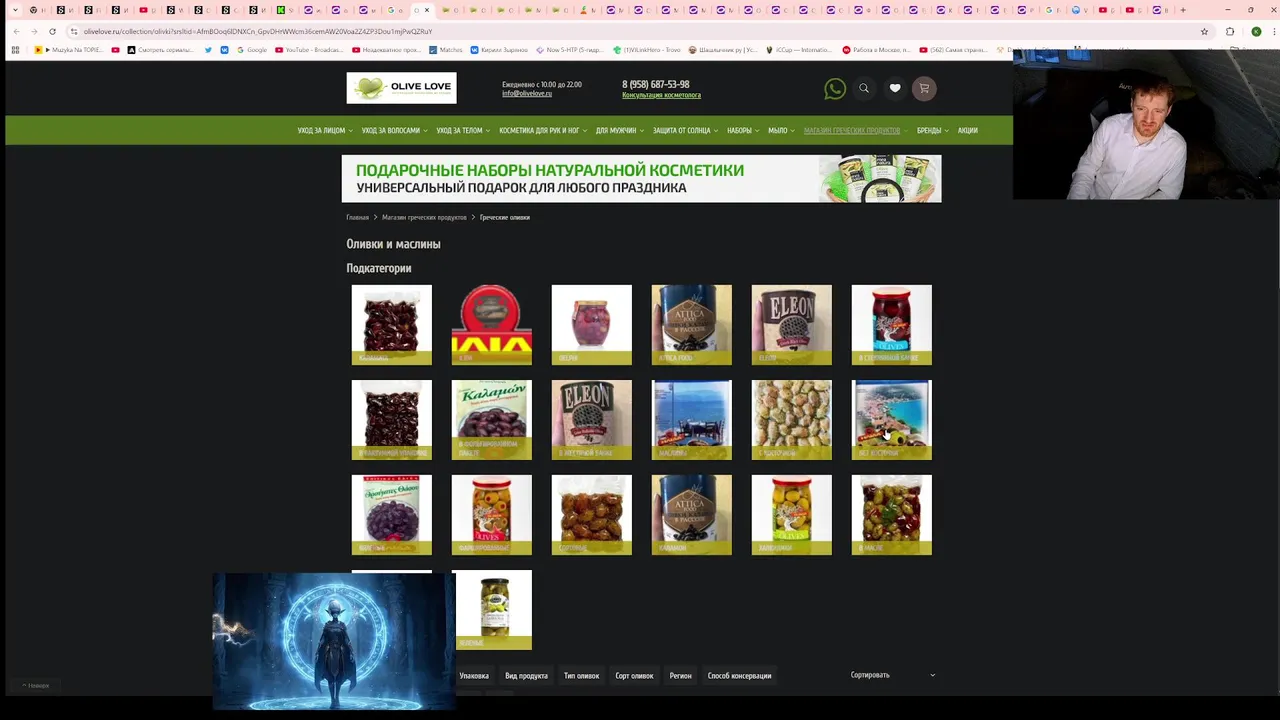The image size is (1280, 720).
Task: Click the info@olivelove.ru email link
Action: (527, 93)
